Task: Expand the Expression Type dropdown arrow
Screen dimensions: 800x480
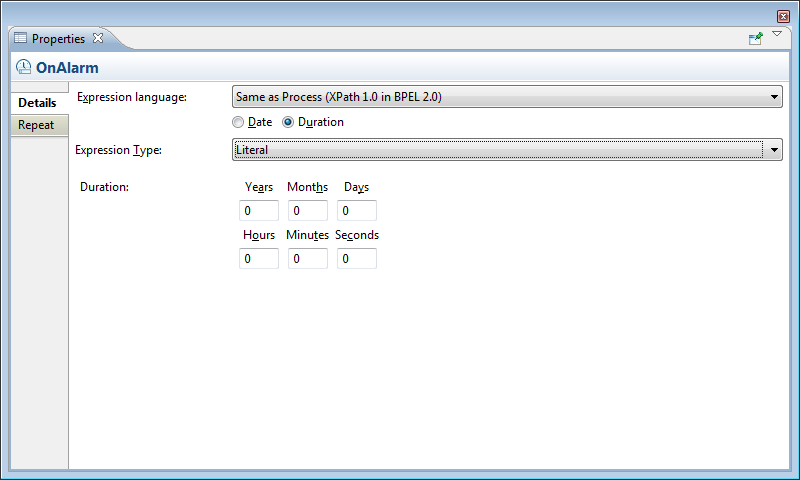Action: (x=774, y=150)
